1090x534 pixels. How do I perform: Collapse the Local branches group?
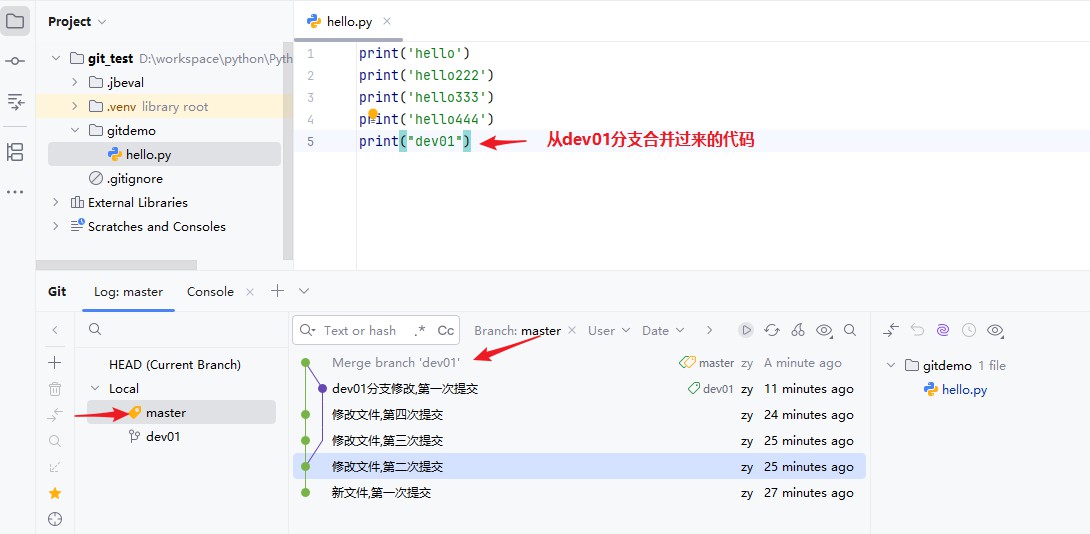coord(95,389)
